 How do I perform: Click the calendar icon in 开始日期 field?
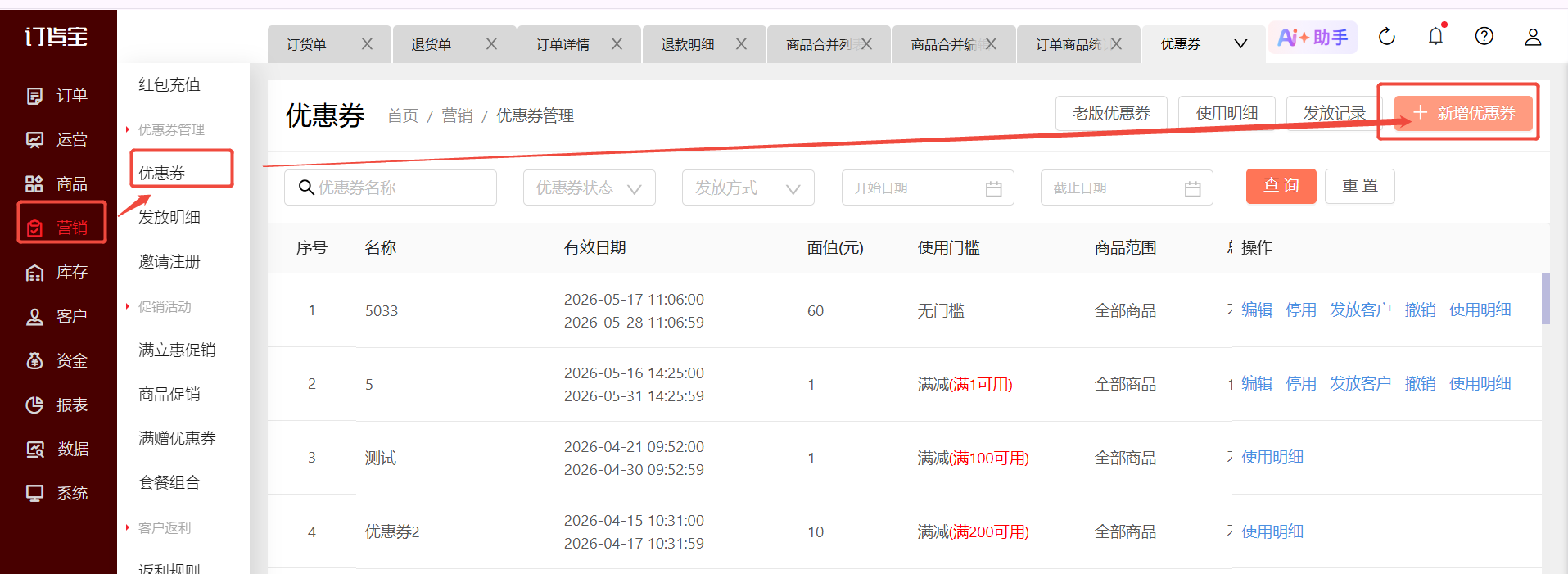click(993, 188)
